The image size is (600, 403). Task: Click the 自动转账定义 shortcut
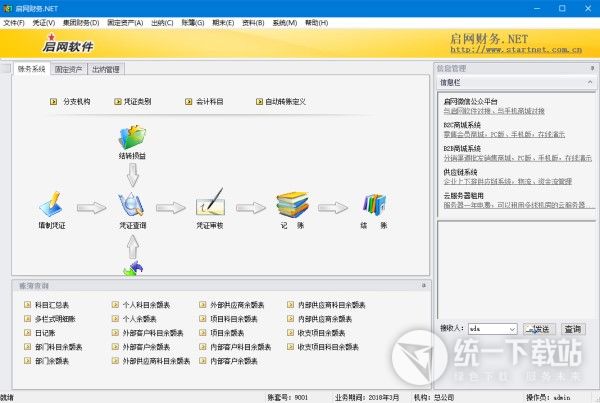pyautogui.click(x=284, y=102)
